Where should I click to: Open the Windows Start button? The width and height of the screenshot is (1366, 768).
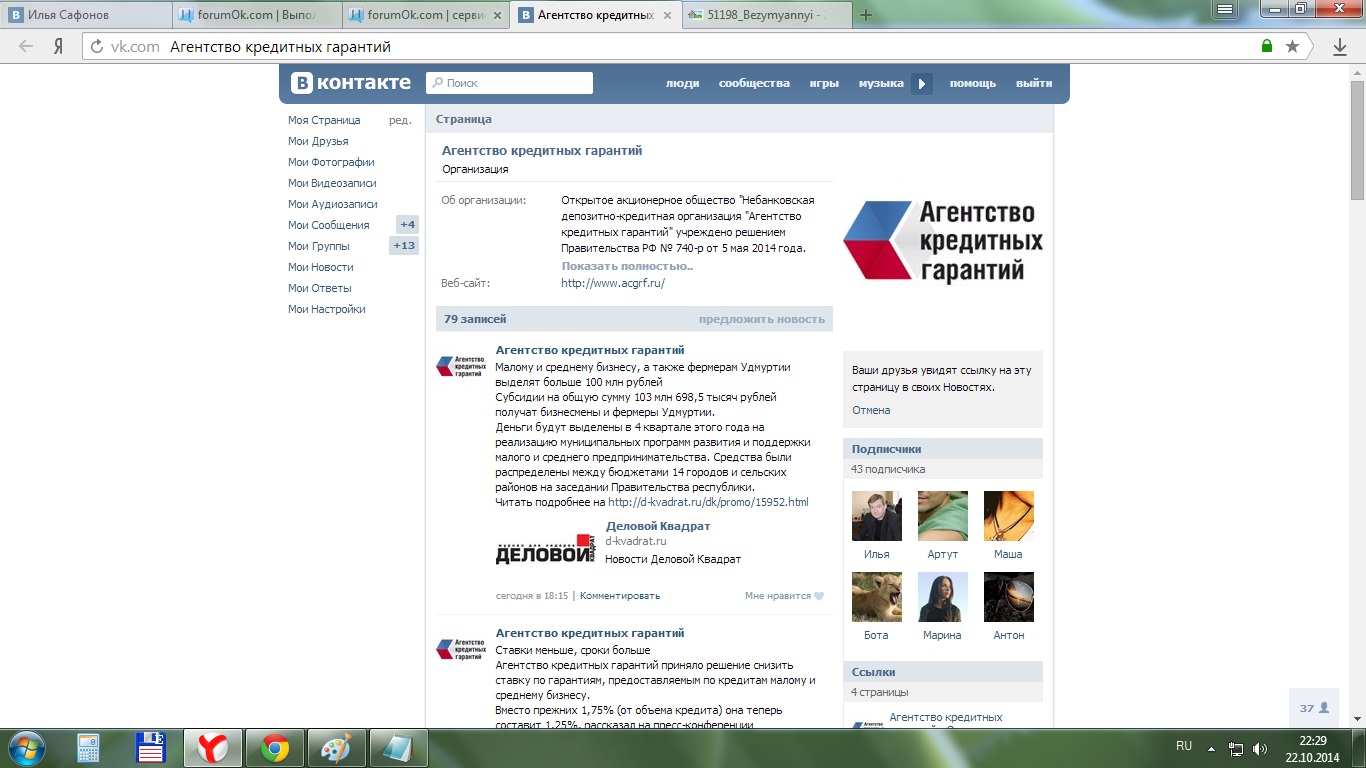[x=25, y=748]
